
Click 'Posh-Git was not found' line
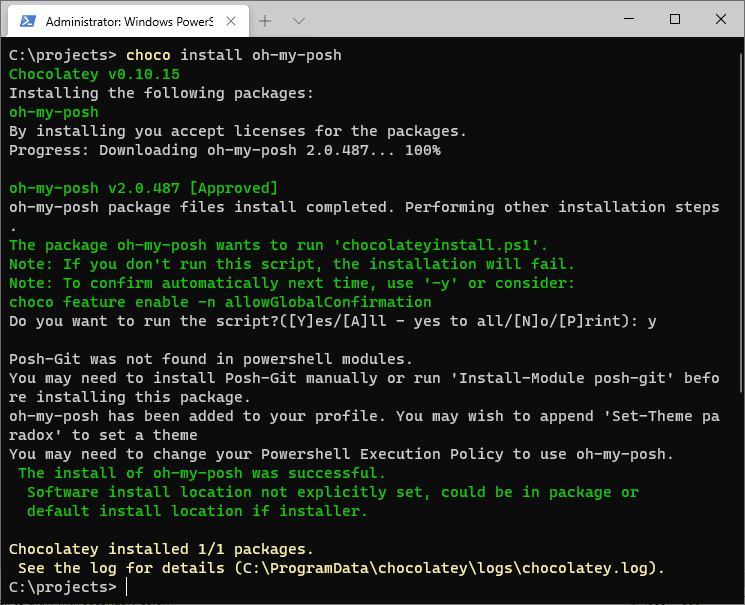point(210,359)
